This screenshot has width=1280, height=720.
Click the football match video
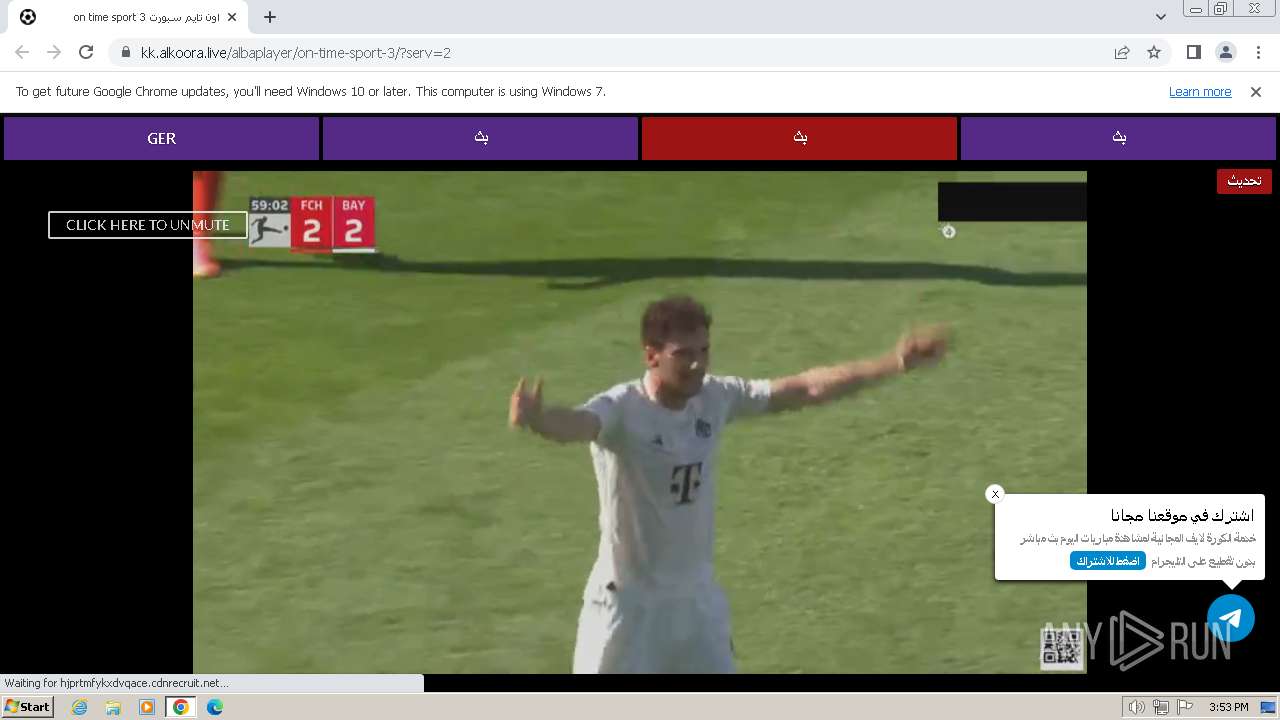pos(640,422)
